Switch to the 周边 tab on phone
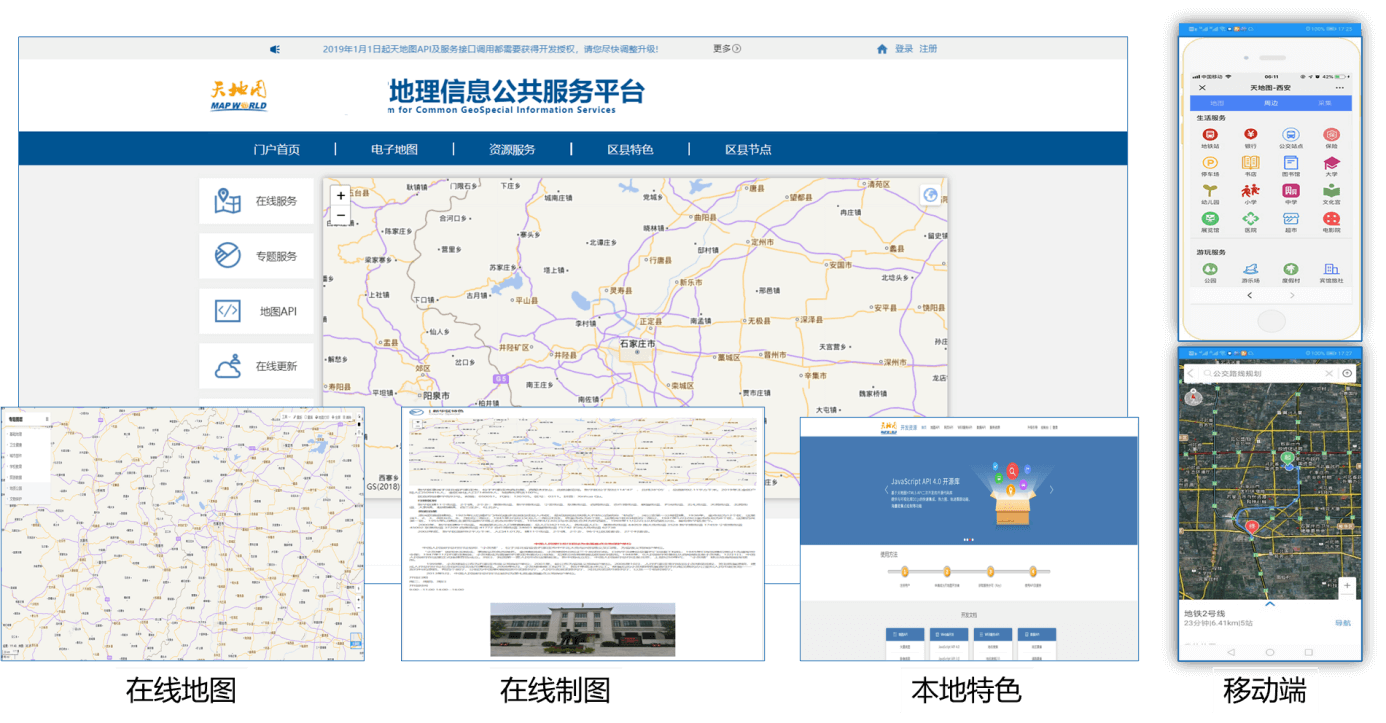 pyautogui.click(x=1271, y=103)
